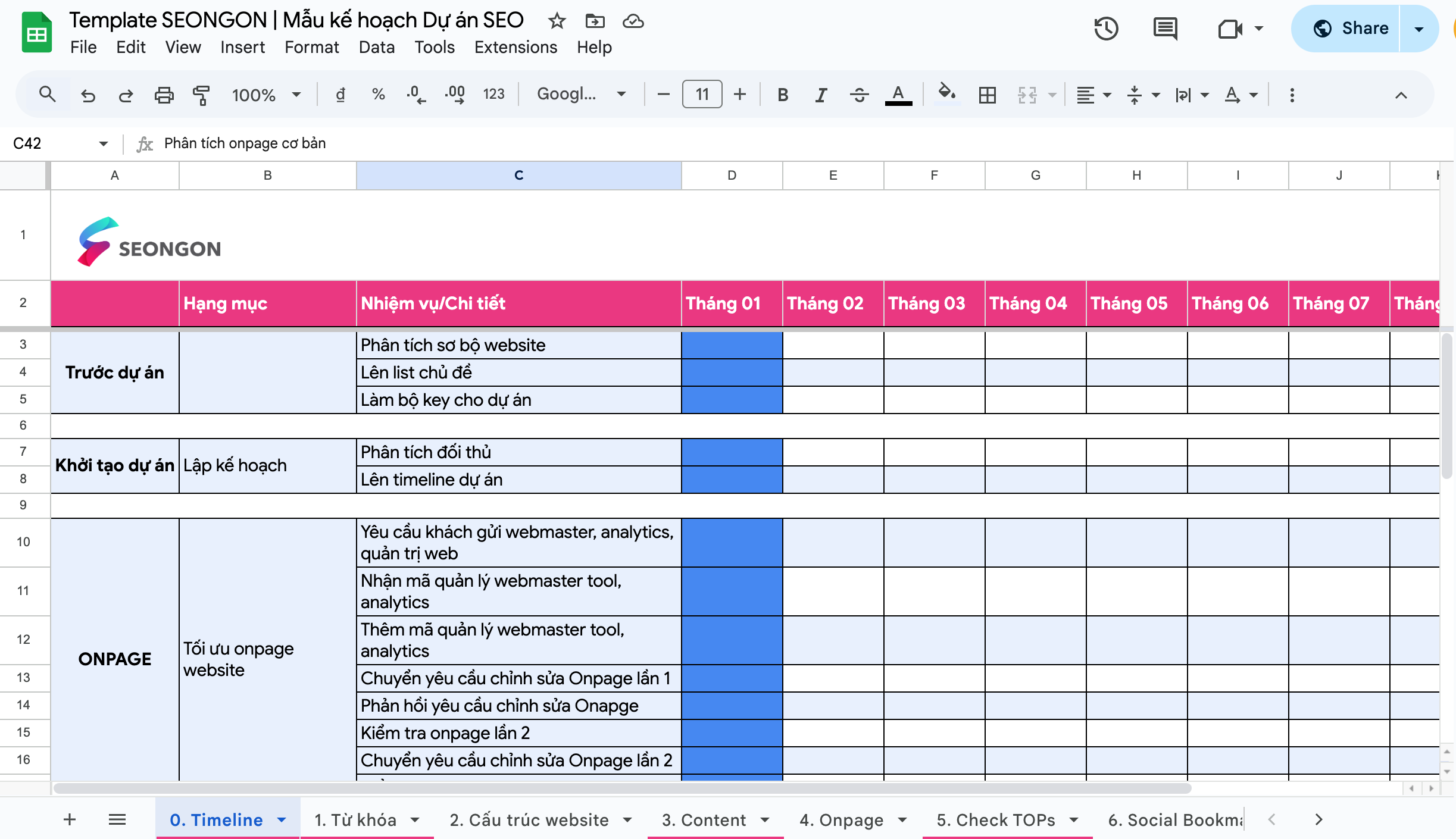Viewport: 1456px width, 839px height.
Task: Click the Share button
Action: (1352, 29)
